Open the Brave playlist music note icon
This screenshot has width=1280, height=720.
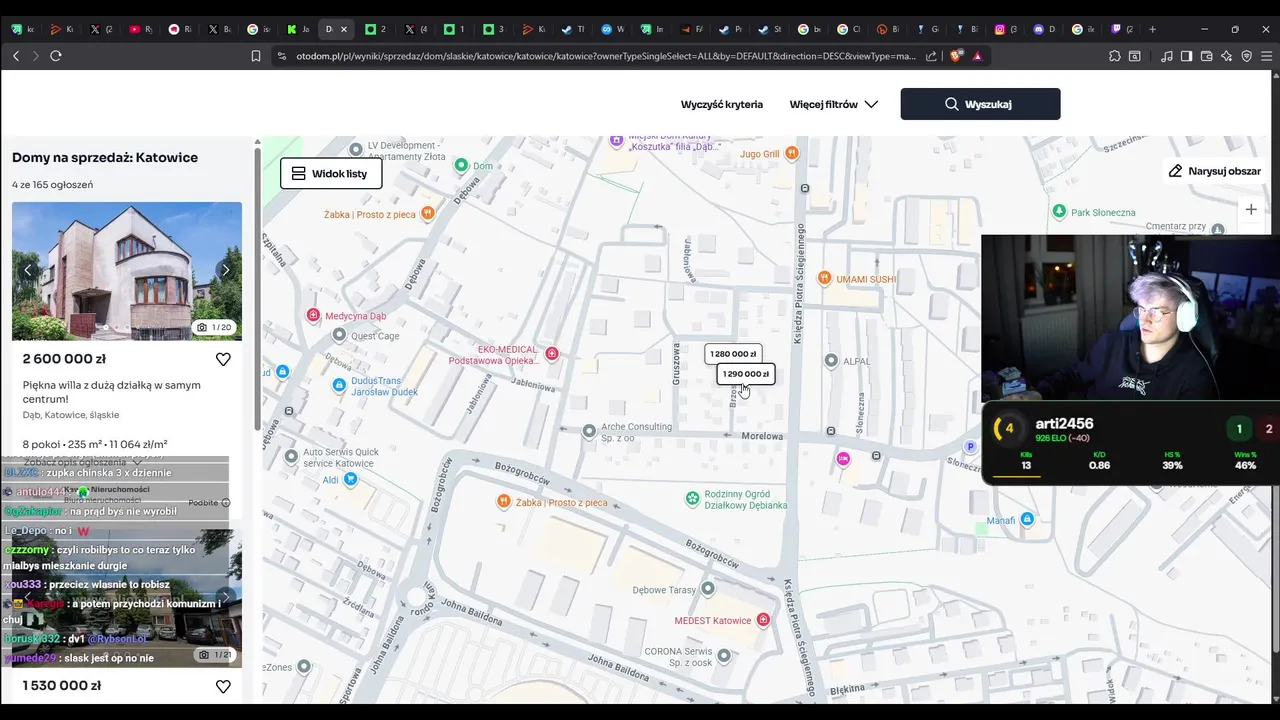coord(1167,56)
